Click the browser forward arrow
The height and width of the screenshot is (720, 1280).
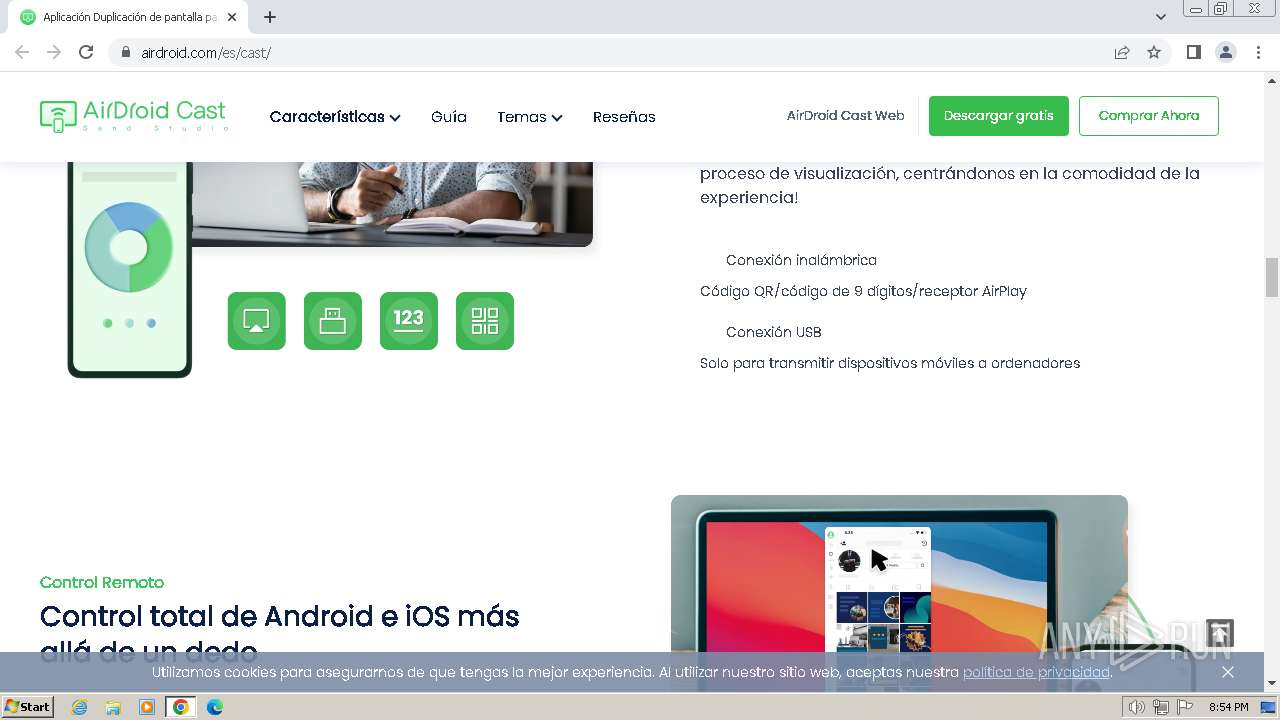[54, 52]
